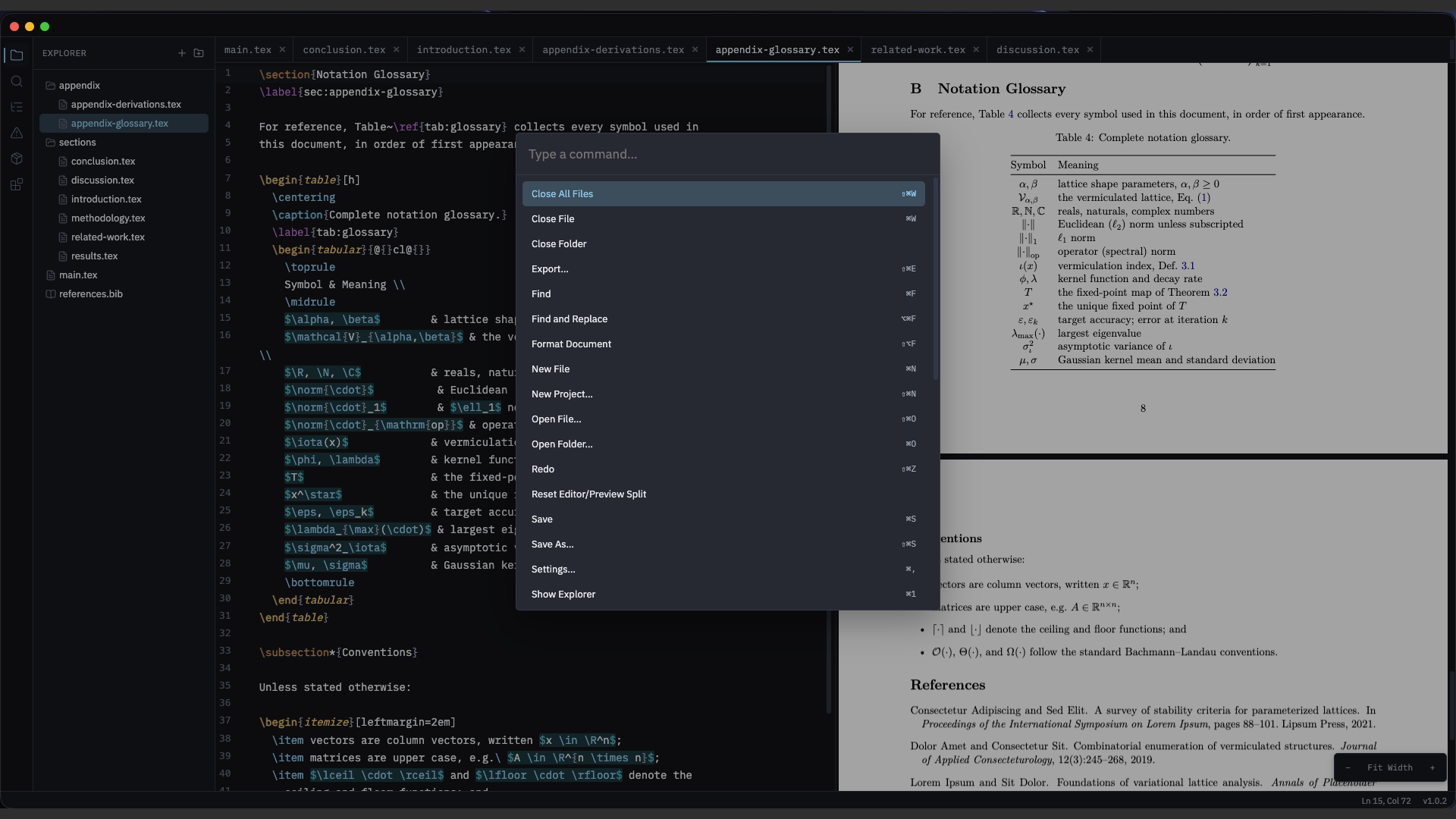Image resolution: width=1456 pixels, height=819 pixels.
Task: Open the Packages cube icon
Action: pos(17,158)
